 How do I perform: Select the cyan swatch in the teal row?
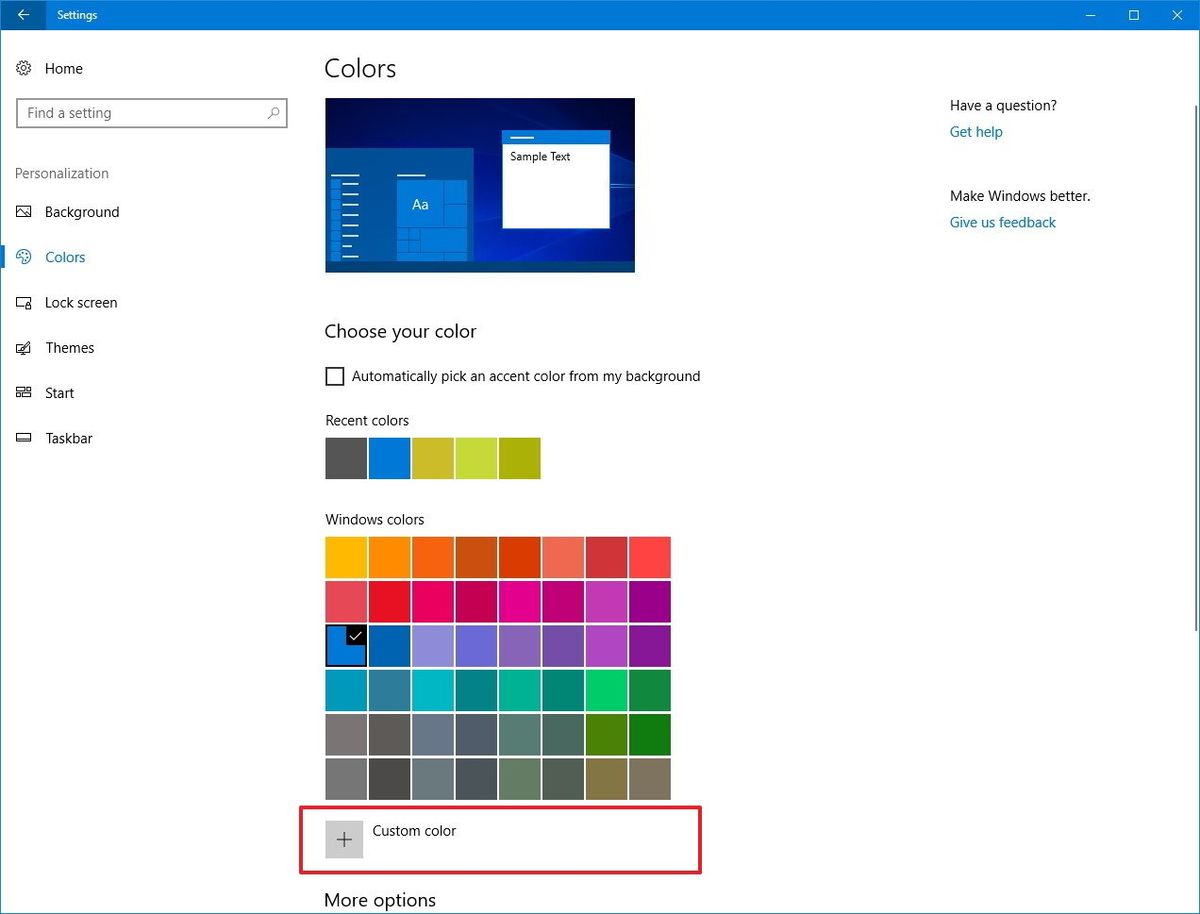click(433, 690)
